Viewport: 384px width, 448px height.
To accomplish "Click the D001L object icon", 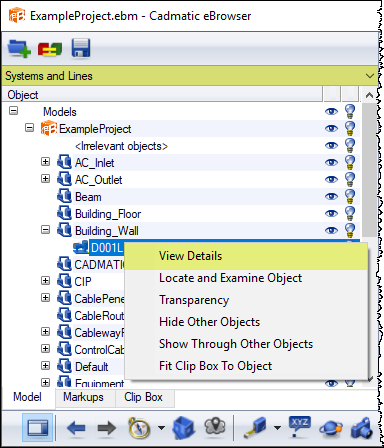I will coord(81,247).
